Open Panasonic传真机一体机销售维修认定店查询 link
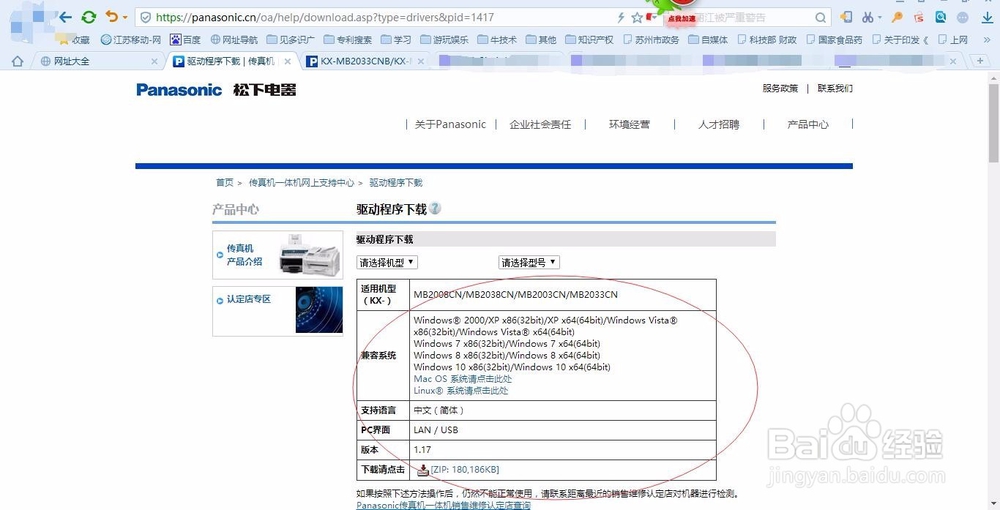The width and height of the screenshot is (1000, 510). coord(443,506)
